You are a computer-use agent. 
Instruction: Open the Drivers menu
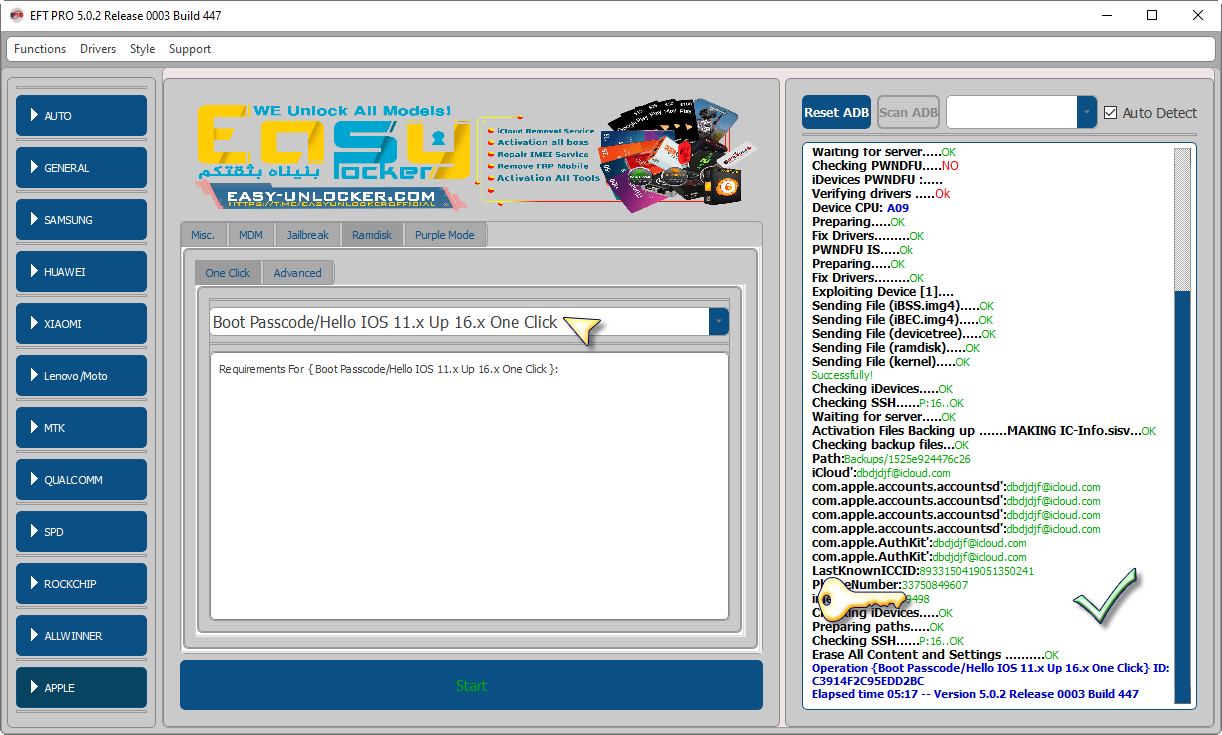point(98,49)
